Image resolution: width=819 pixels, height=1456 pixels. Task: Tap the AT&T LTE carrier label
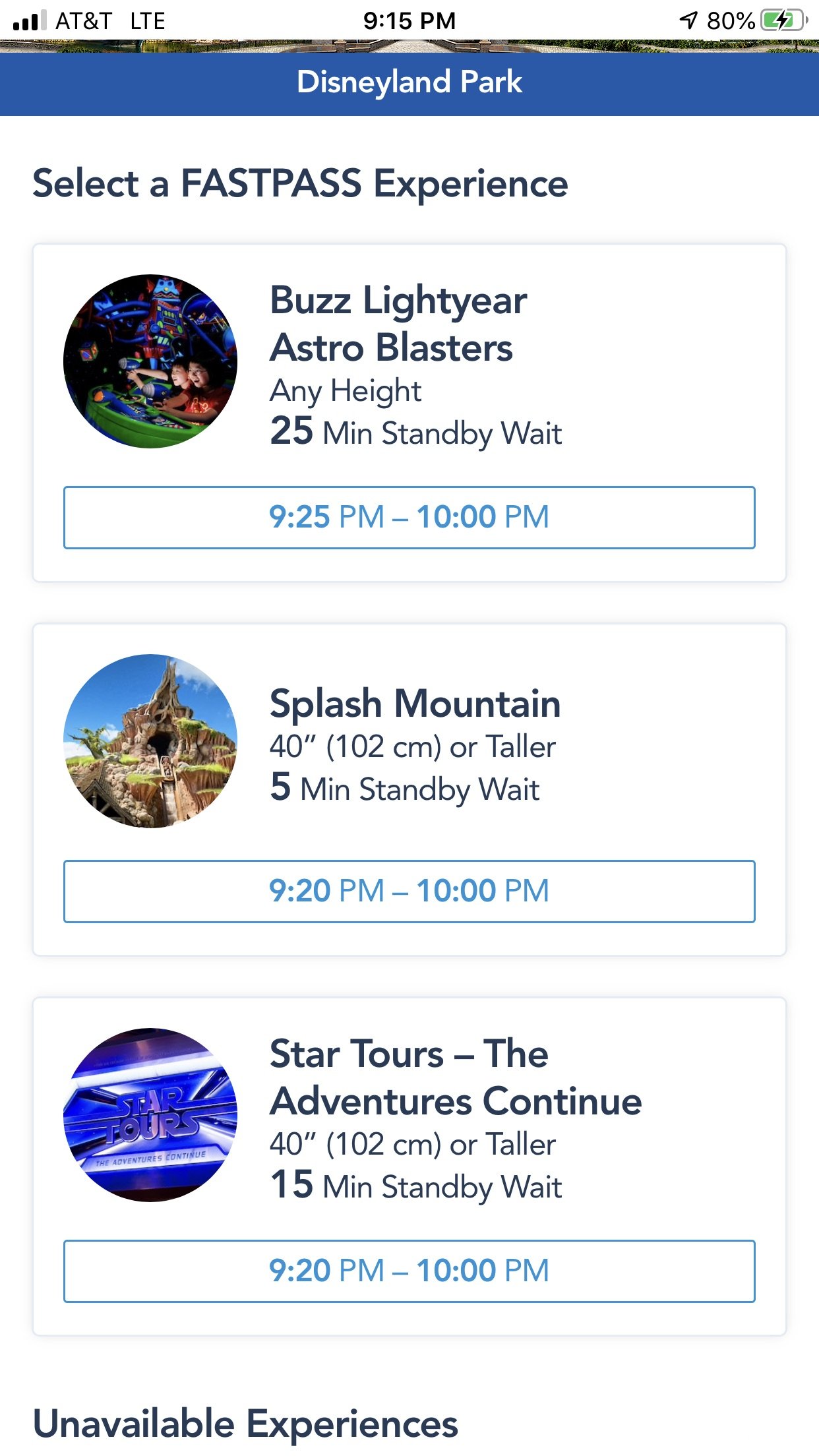(110, 21)
